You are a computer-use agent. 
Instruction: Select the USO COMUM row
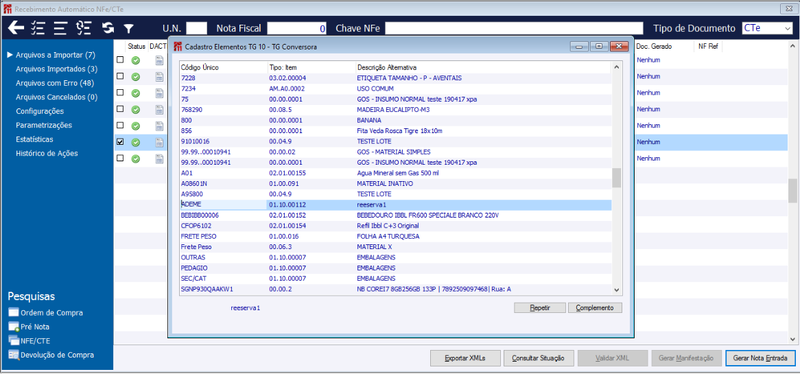pyautogui.click(x=395, y=88)
